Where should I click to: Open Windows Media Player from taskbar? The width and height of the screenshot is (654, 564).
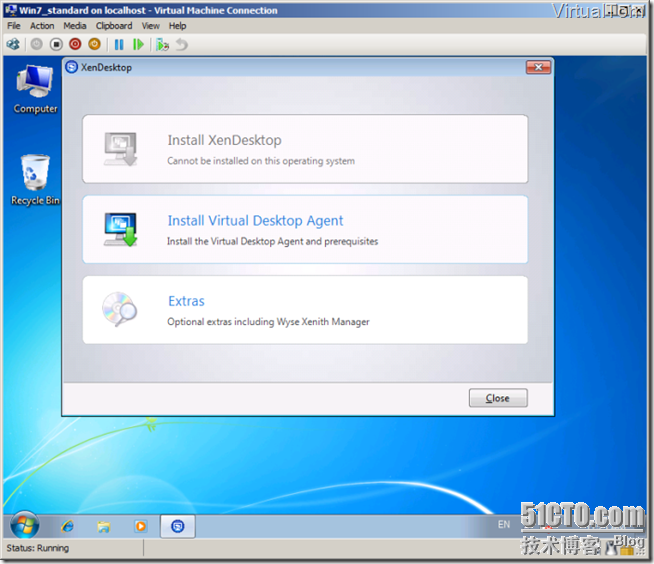pyautogui.click(x=141, y=526)
